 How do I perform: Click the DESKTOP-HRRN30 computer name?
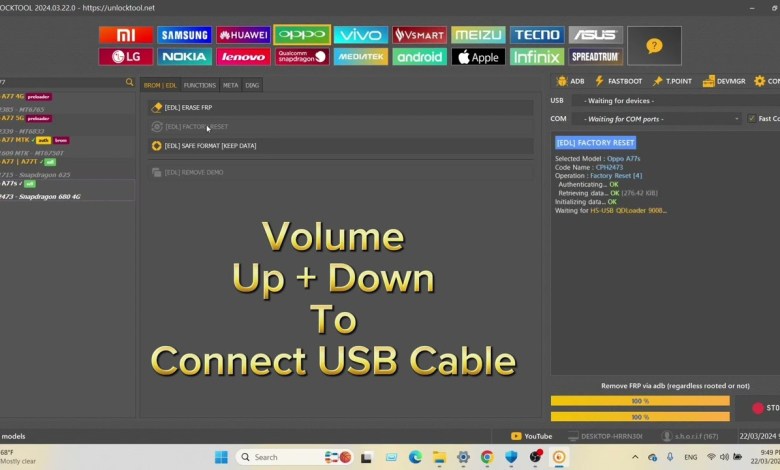click(x=605, y=436)
